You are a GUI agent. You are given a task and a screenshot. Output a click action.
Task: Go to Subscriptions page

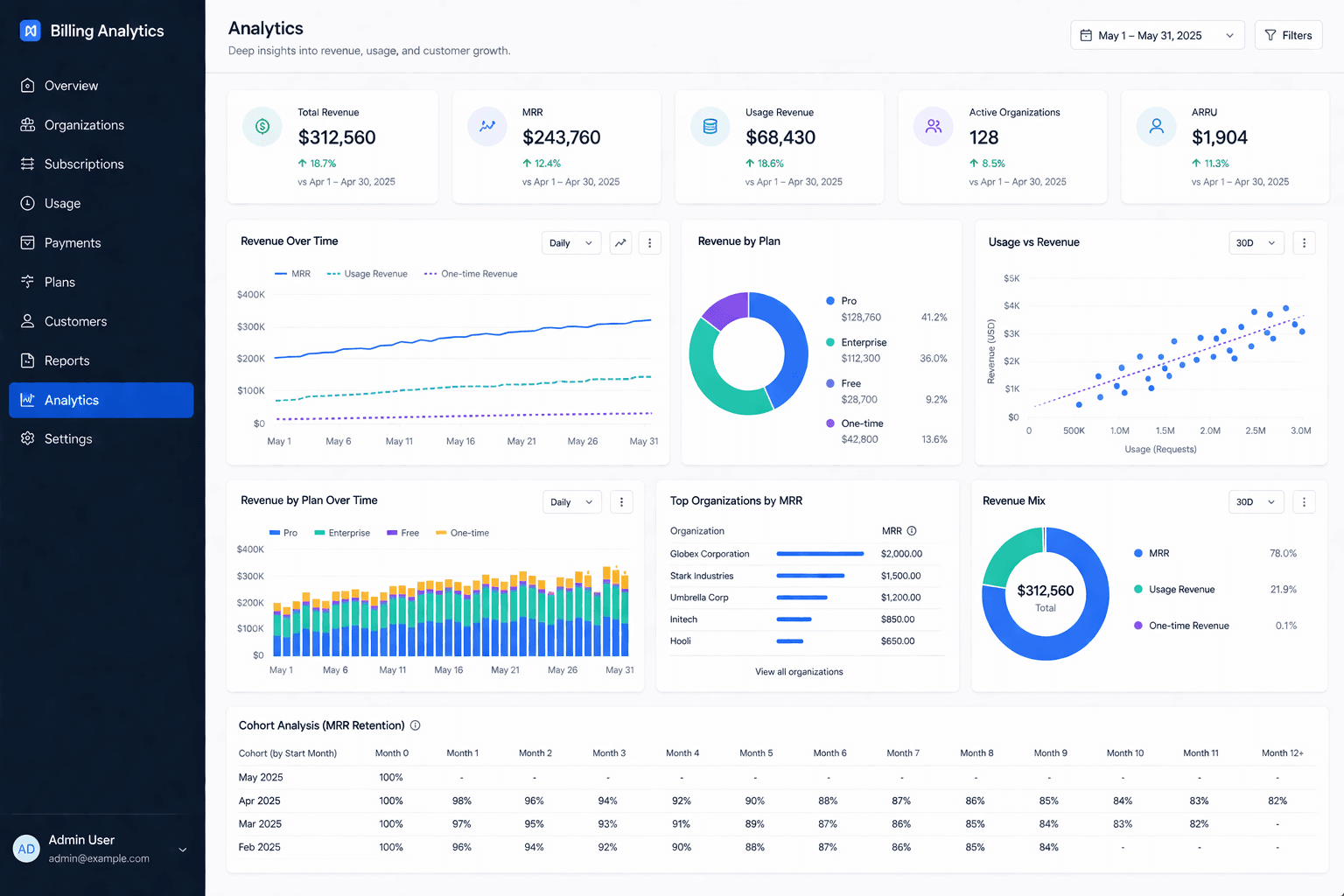click(101, 164)
